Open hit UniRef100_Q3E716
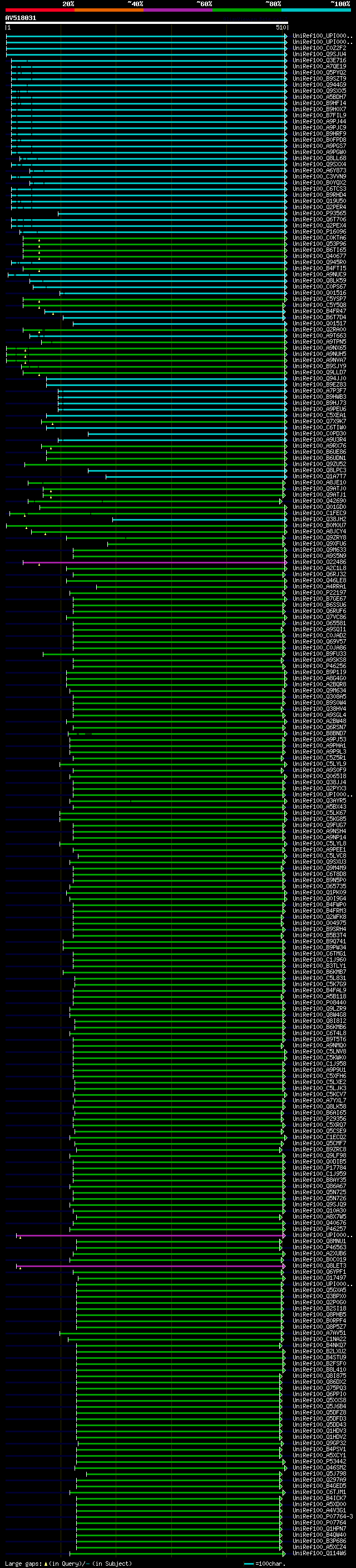356x1568 pixels. click(x=319, y=60)
